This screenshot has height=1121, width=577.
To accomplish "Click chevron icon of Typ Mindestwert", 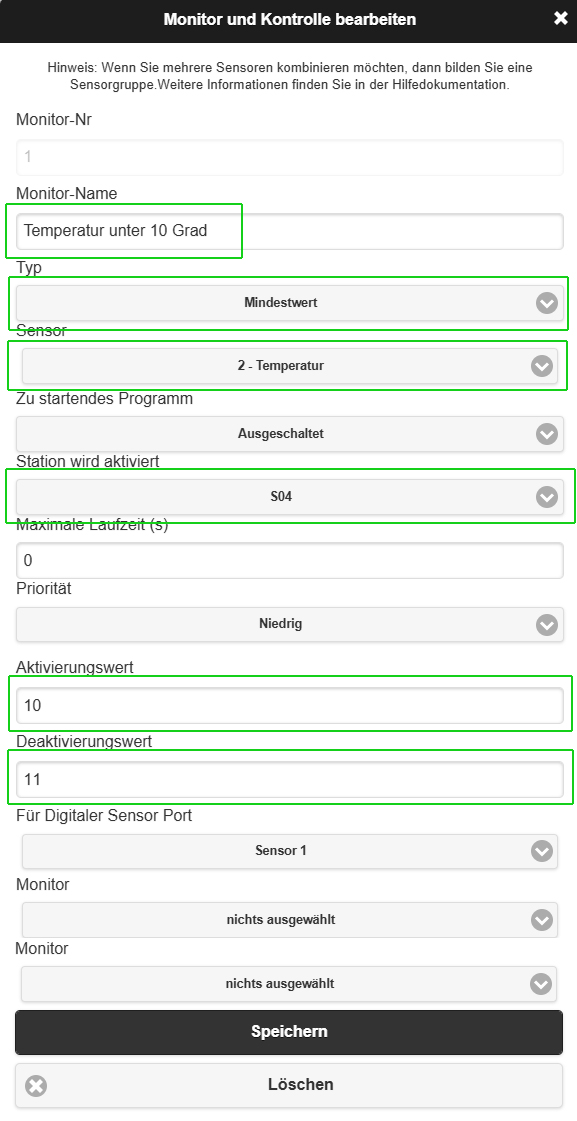I will [547, 303].
